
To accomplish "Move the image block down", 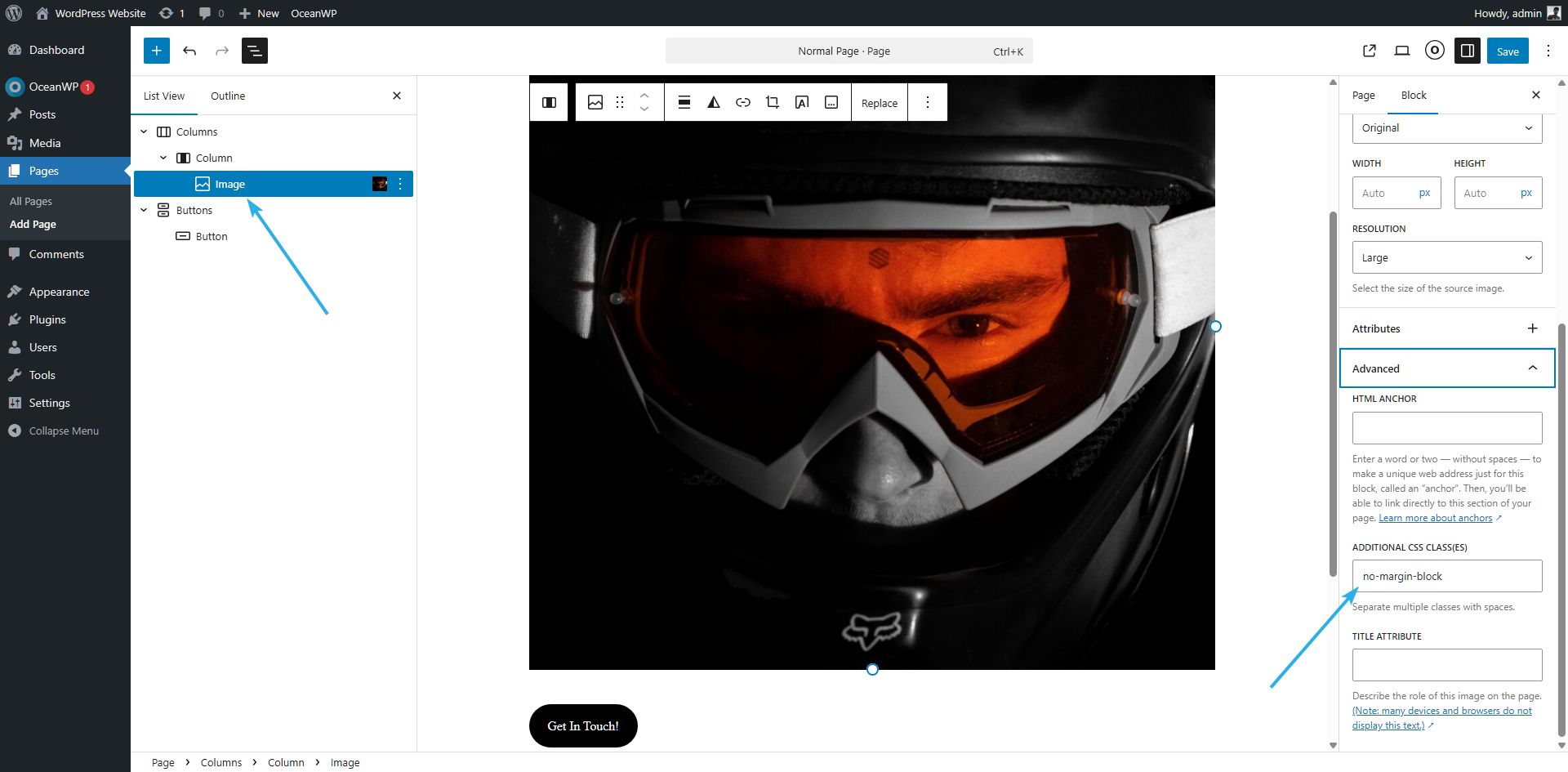I will click(x=644, y=109).
